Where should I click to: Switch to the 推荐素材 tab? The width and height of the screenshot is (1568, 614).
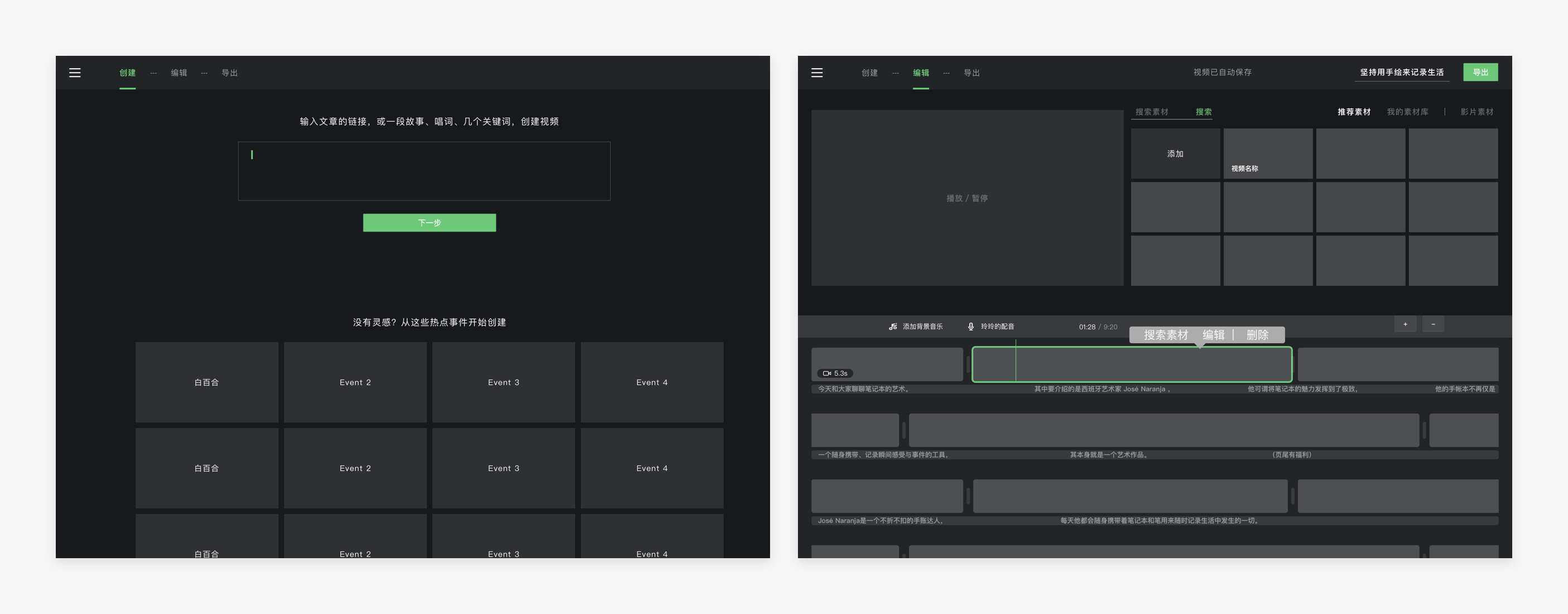(1353, 112)
